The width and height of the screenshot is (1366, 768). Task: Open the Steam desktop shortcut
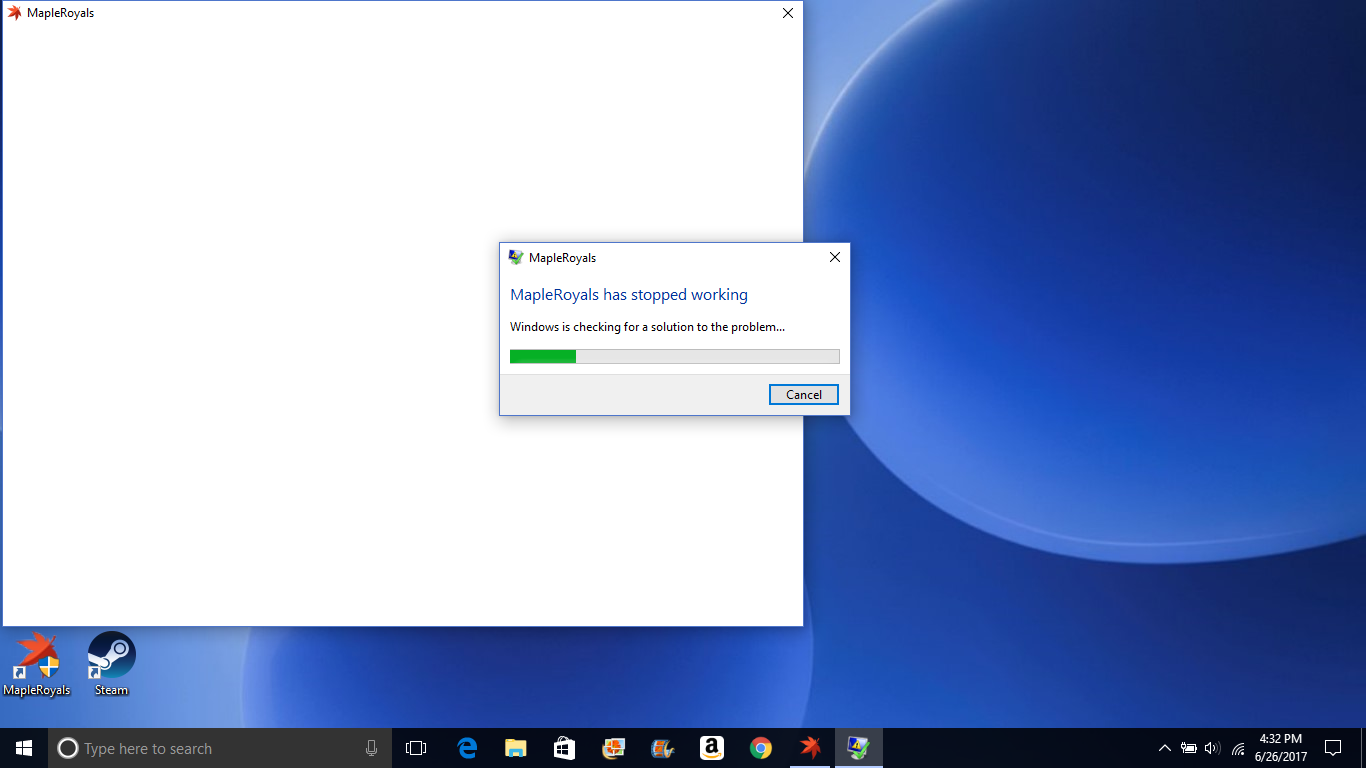pos(111,663)
